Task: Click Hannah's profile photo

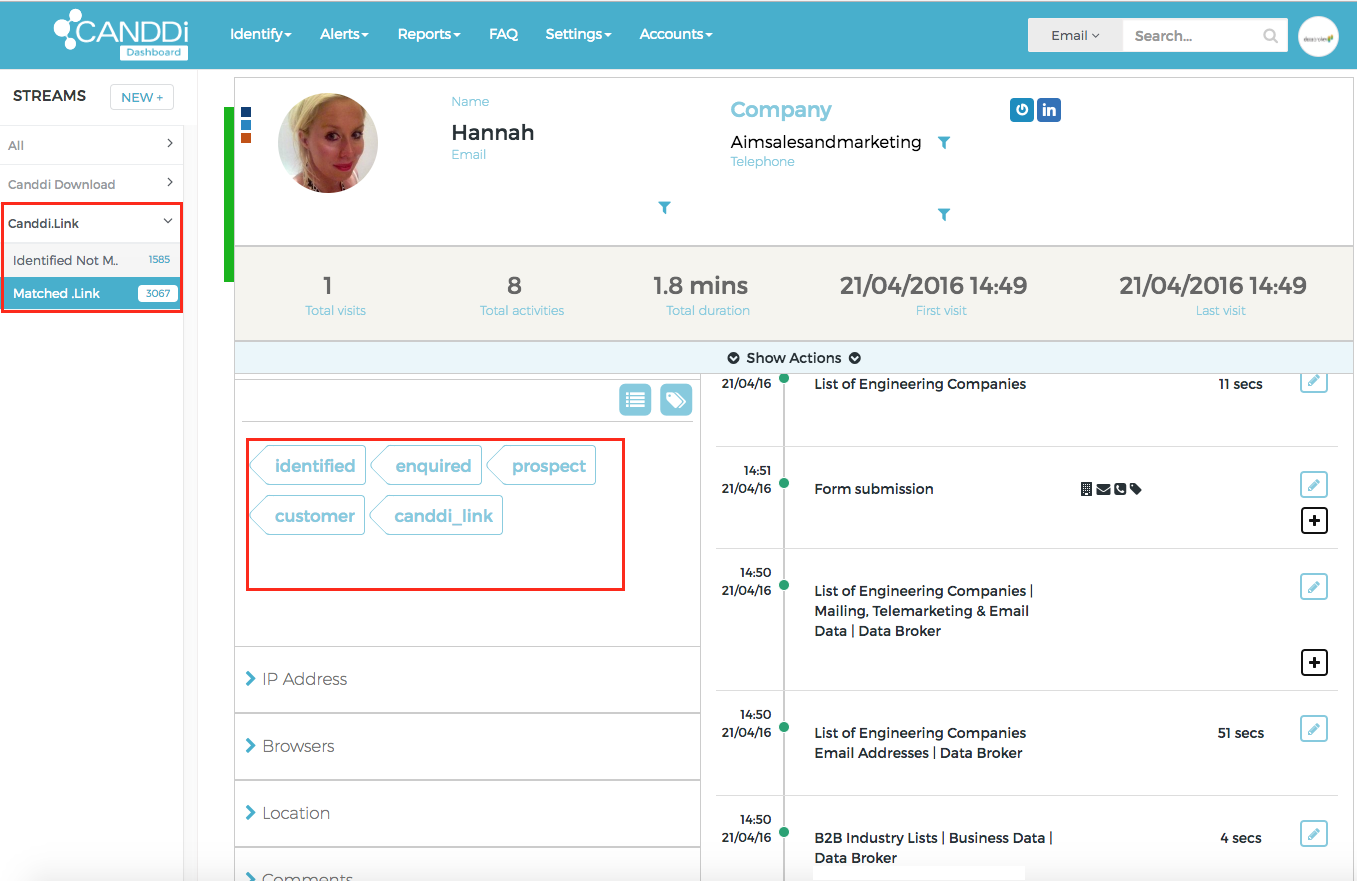Action: click(x=328, y=143)
